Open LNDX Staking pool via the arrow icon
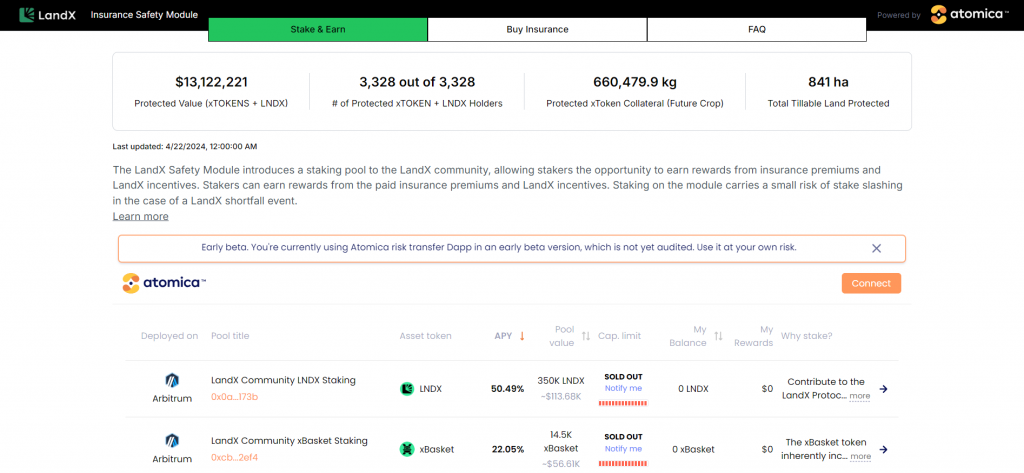Screen dimensions: 1024x473 pos(883,389)
